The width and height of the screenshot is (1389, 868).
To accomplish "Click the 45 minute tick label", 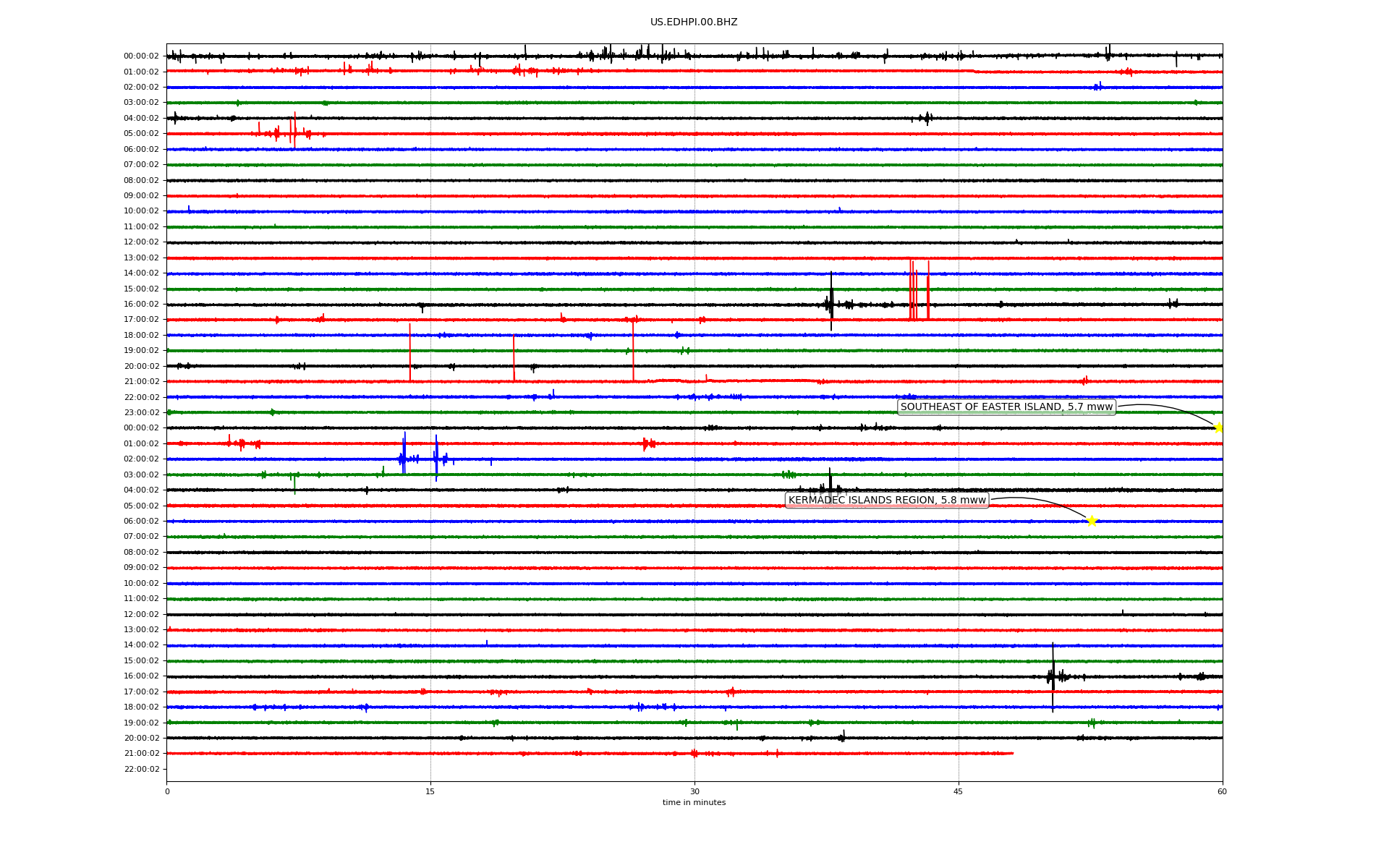I will coord(959,791).
